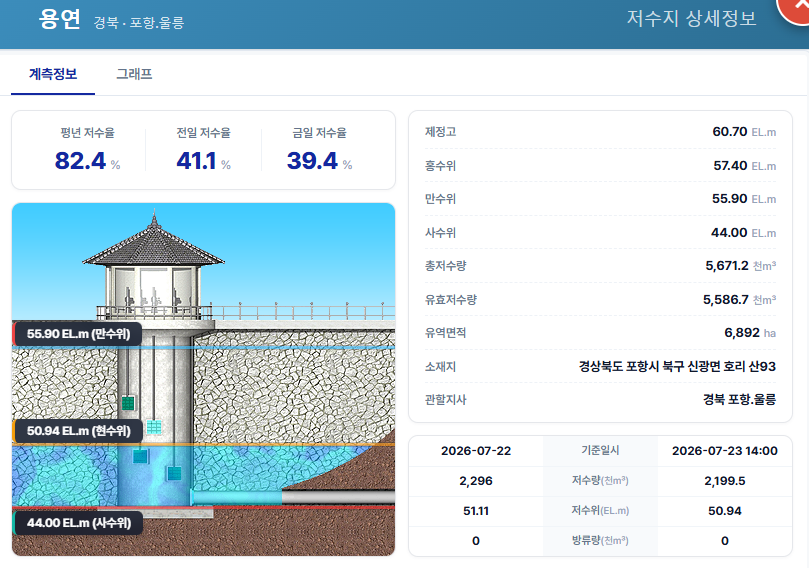Click the 50.94 EL.m 현수위 label

point(78,431)
